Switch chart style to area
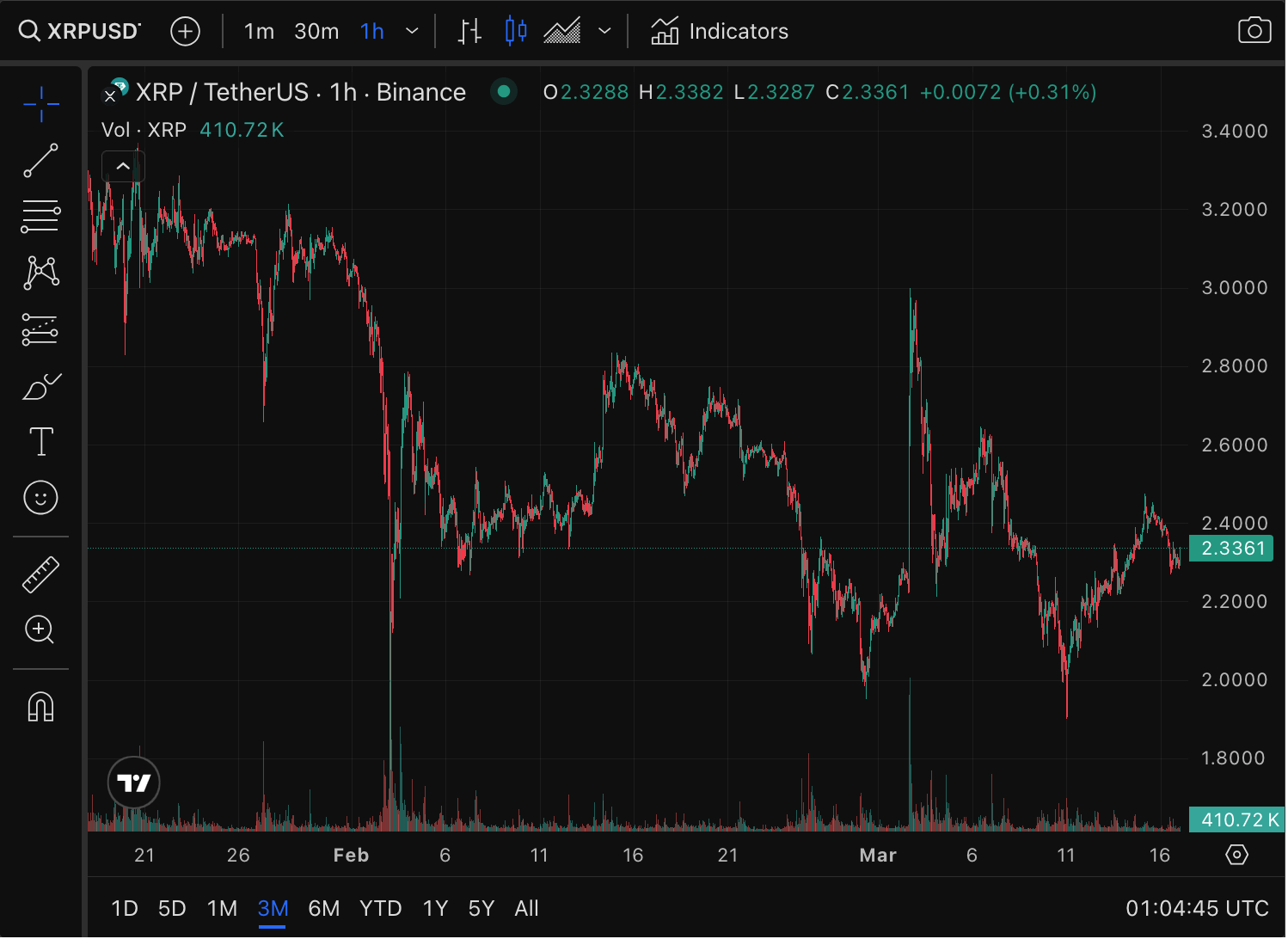This screenshot has width=1288, height=939. pyautogui.click(x=563, y=30)
